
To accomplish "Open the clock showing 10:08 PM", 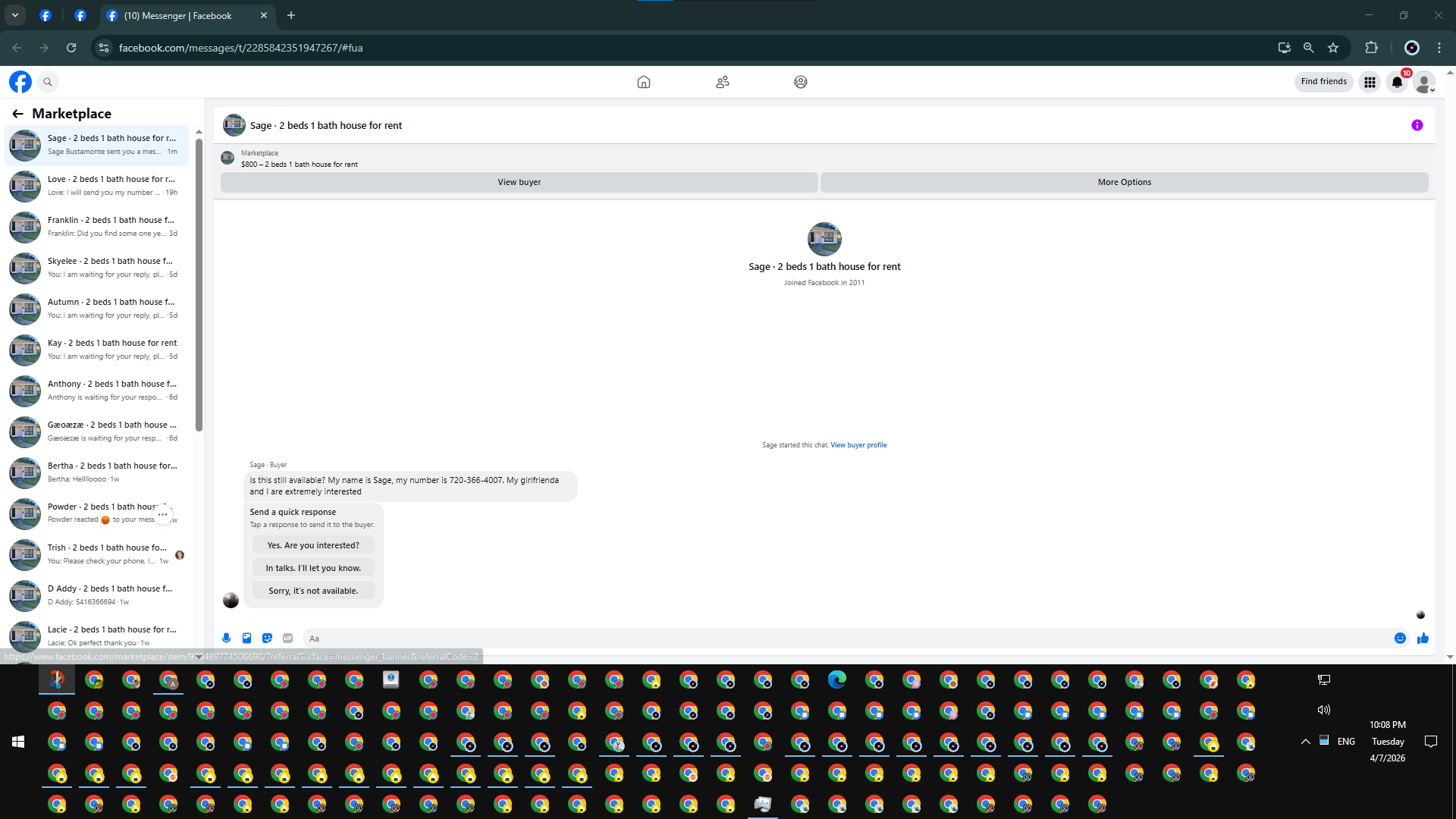I will pos(1388,742).
